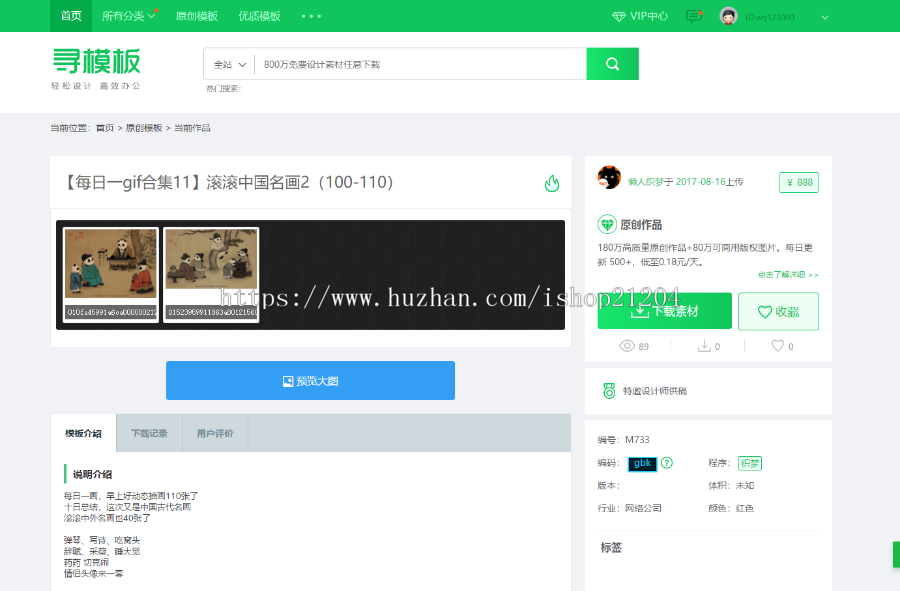Click the eye views icon showing 89
Screen dimensions: 900x591
click(627, 346)
